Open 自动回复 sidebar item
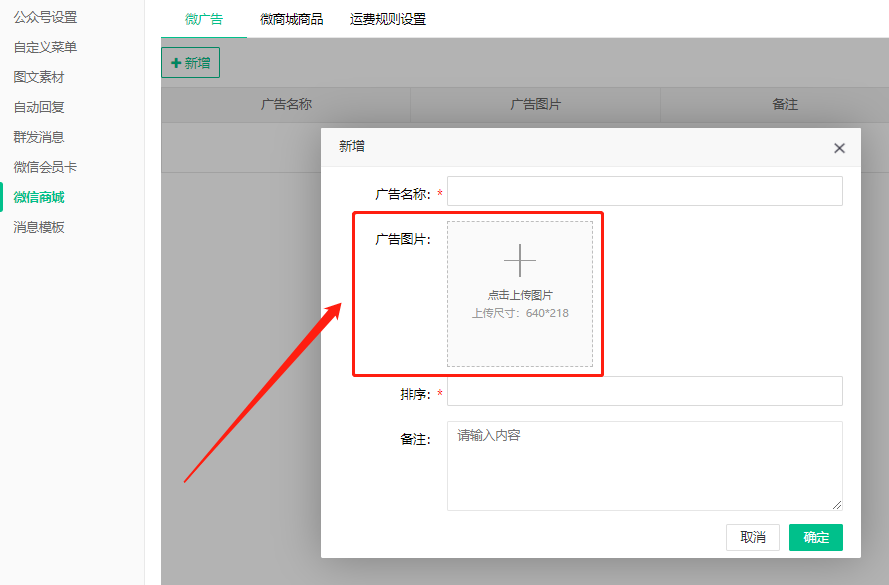 (39, 107)
